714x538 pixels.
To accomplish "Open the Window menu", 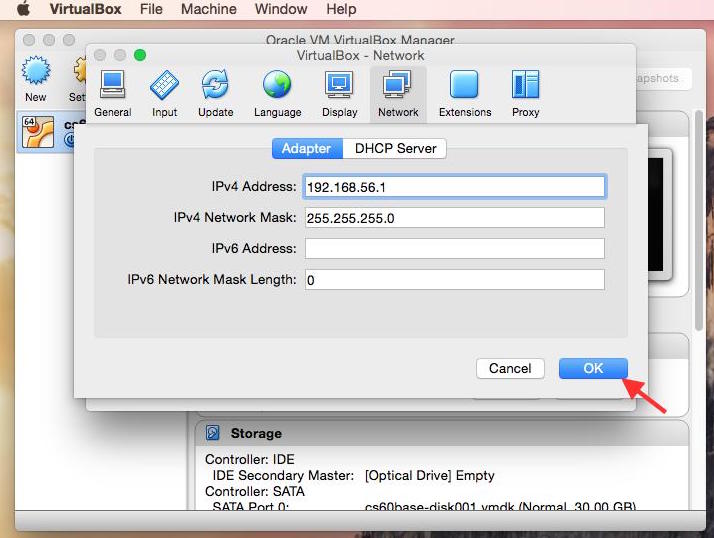I will click(281, 9).
